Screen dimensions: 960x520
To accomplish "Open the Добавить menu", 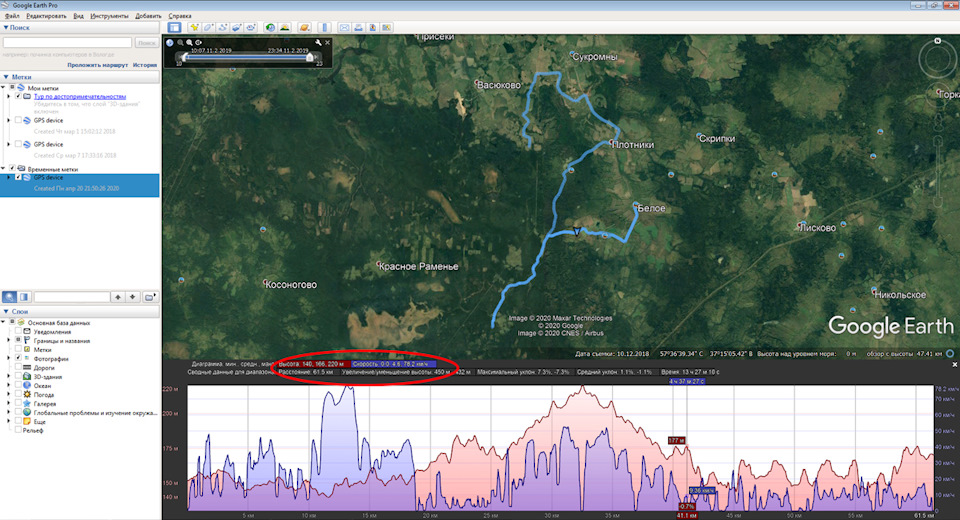I will 148,16.
